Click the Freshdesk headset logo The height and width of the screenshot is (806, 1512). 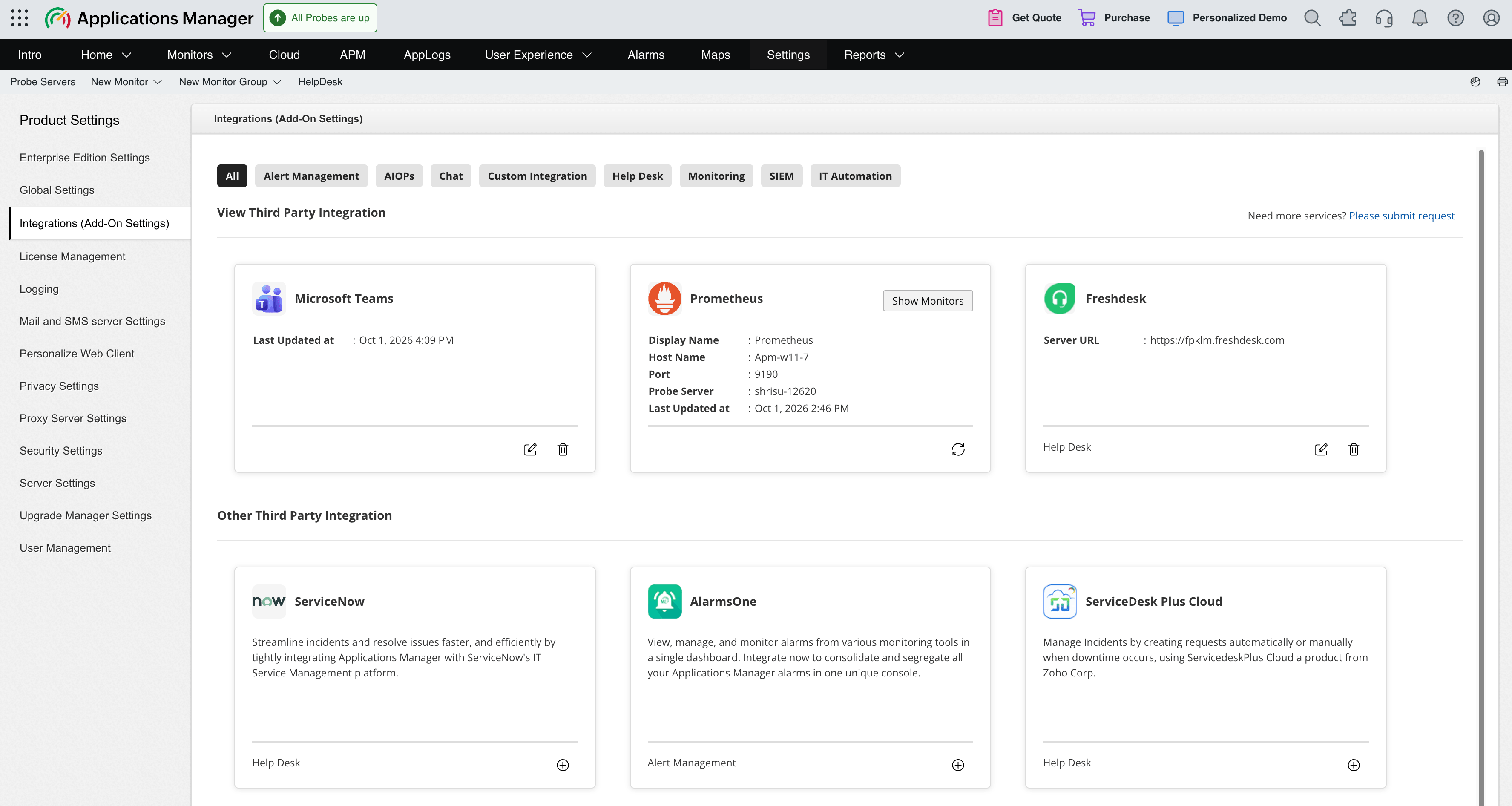[x=1059, y=298]
